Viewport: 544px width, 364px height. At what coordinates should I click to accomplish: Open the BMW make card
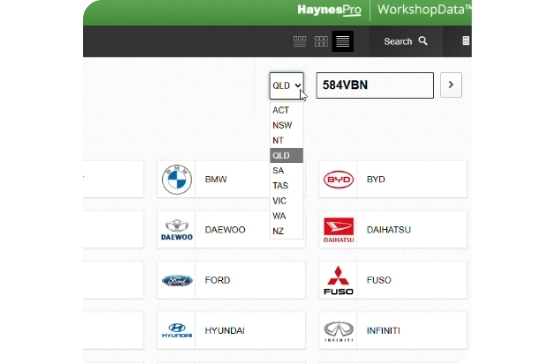point(231,179)
